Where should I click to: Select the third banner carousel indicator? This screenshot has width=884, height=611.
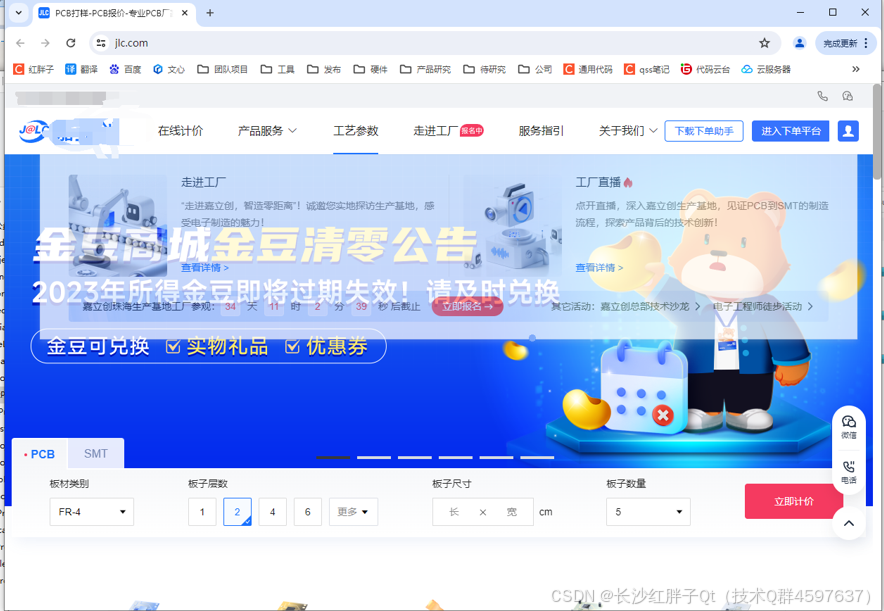point(415,457)
